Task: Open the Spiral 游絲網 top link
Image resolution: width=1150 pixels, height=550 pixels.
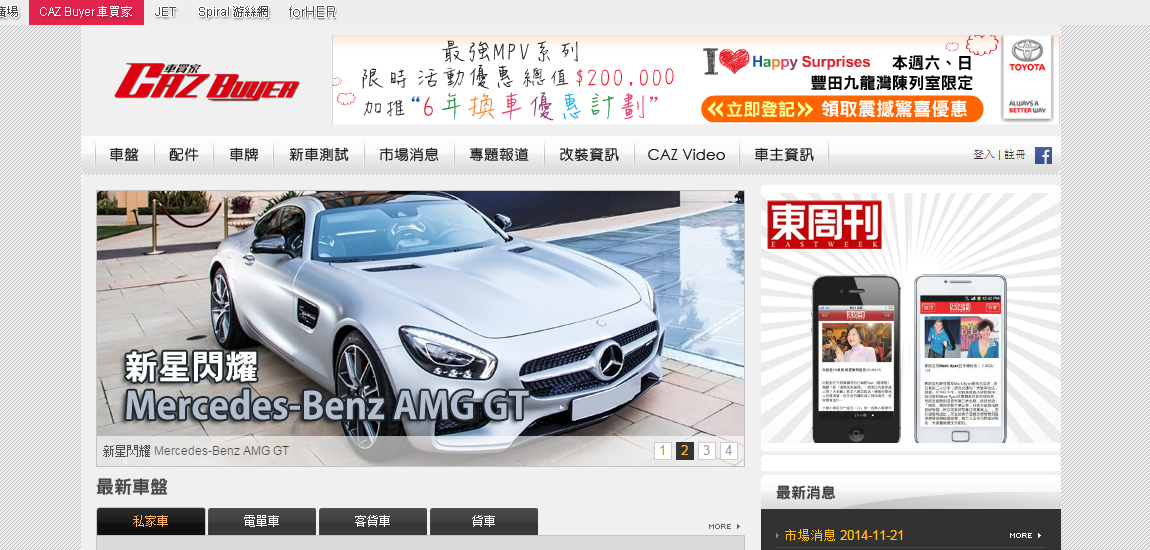Action: (x=233, y=12)
